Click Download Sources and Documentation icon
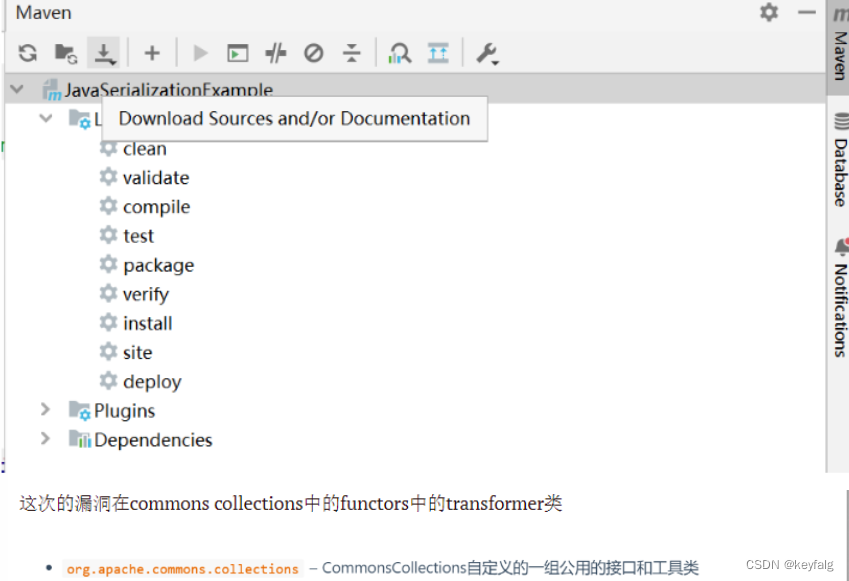This screenshot has height=581, width=849. click(x=104, y=53)
